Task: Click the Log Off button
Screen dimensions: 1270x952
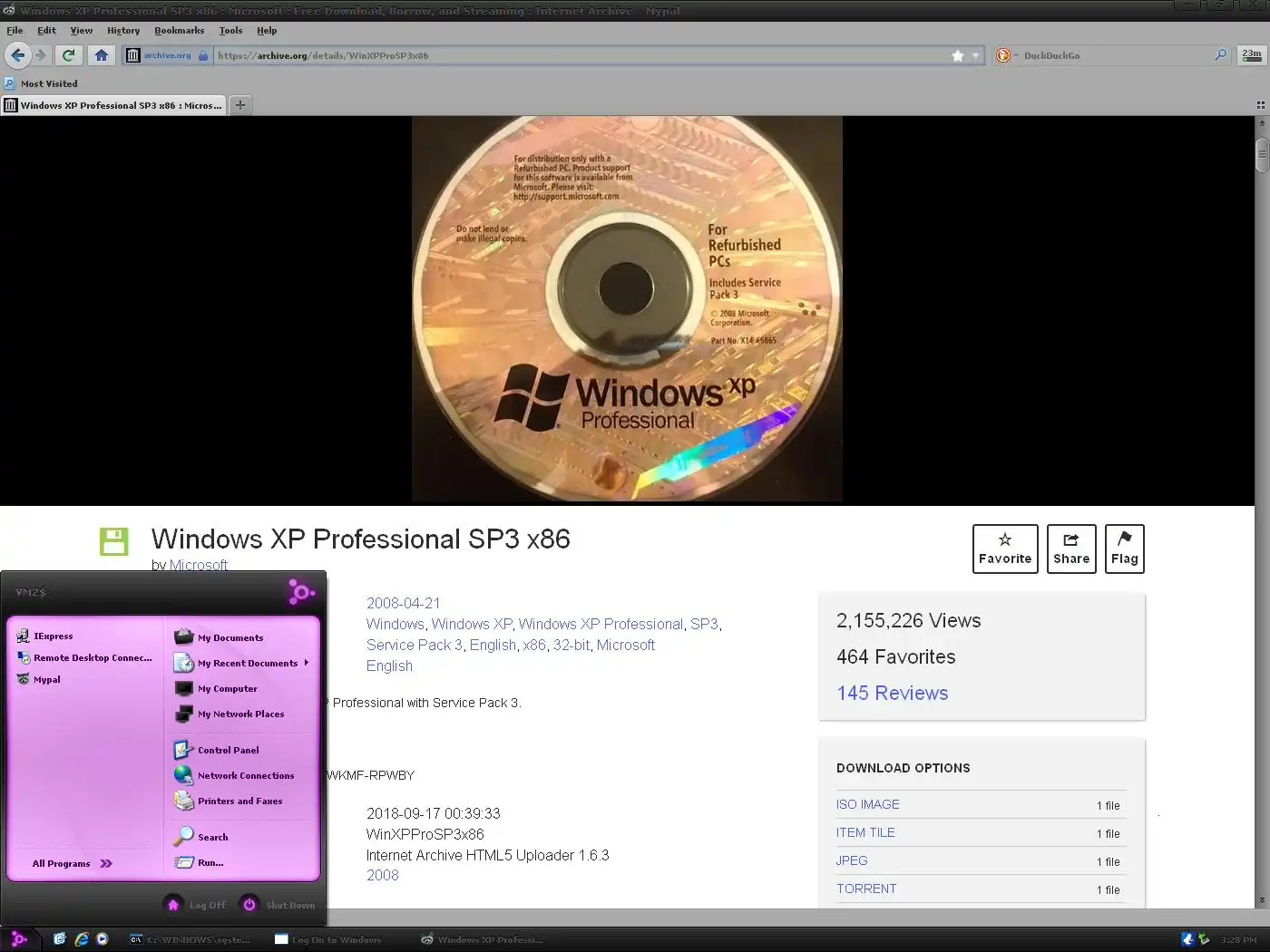Action: coord(195,904)
